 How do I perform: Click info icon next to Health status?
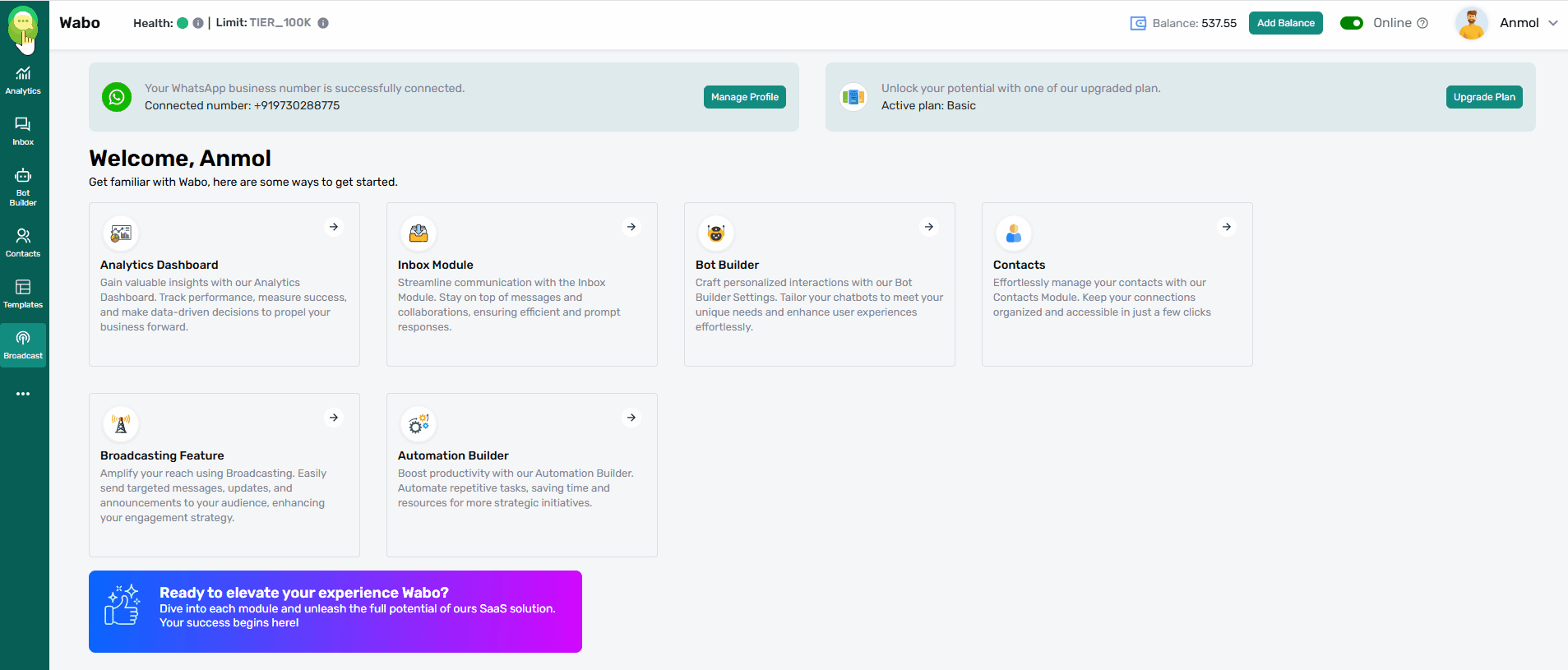[x=198, y=23]
